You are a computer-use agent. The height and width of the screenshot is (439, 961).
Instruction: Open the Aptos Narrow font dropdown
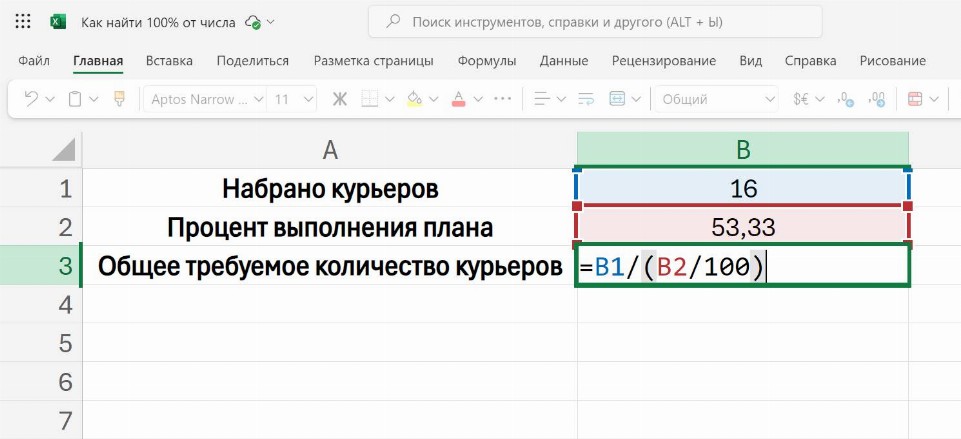click(205, 99)
